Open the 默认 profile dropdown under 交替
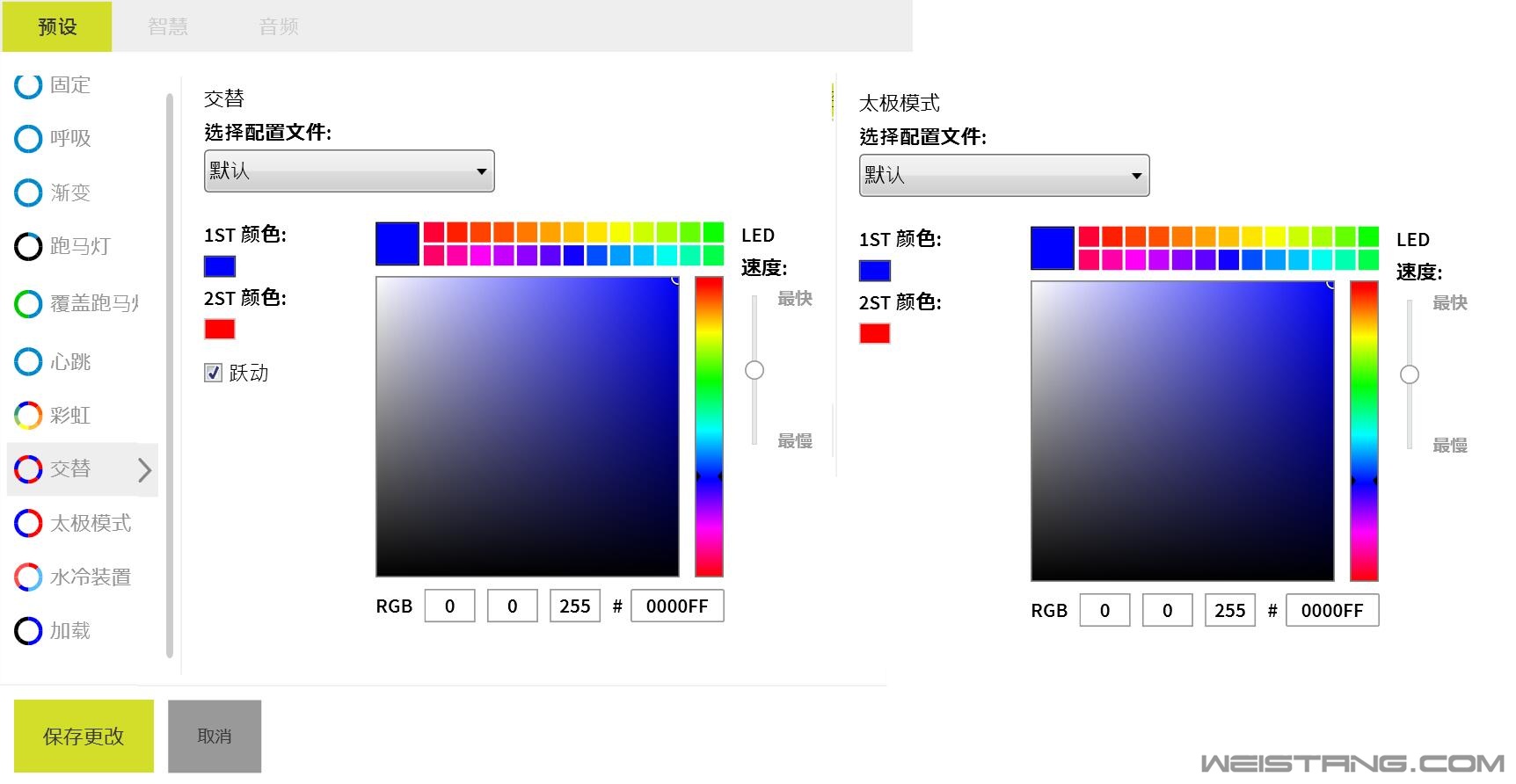Image resolution: width=1516 pixels, height=784 pixels. click(349, 171)
